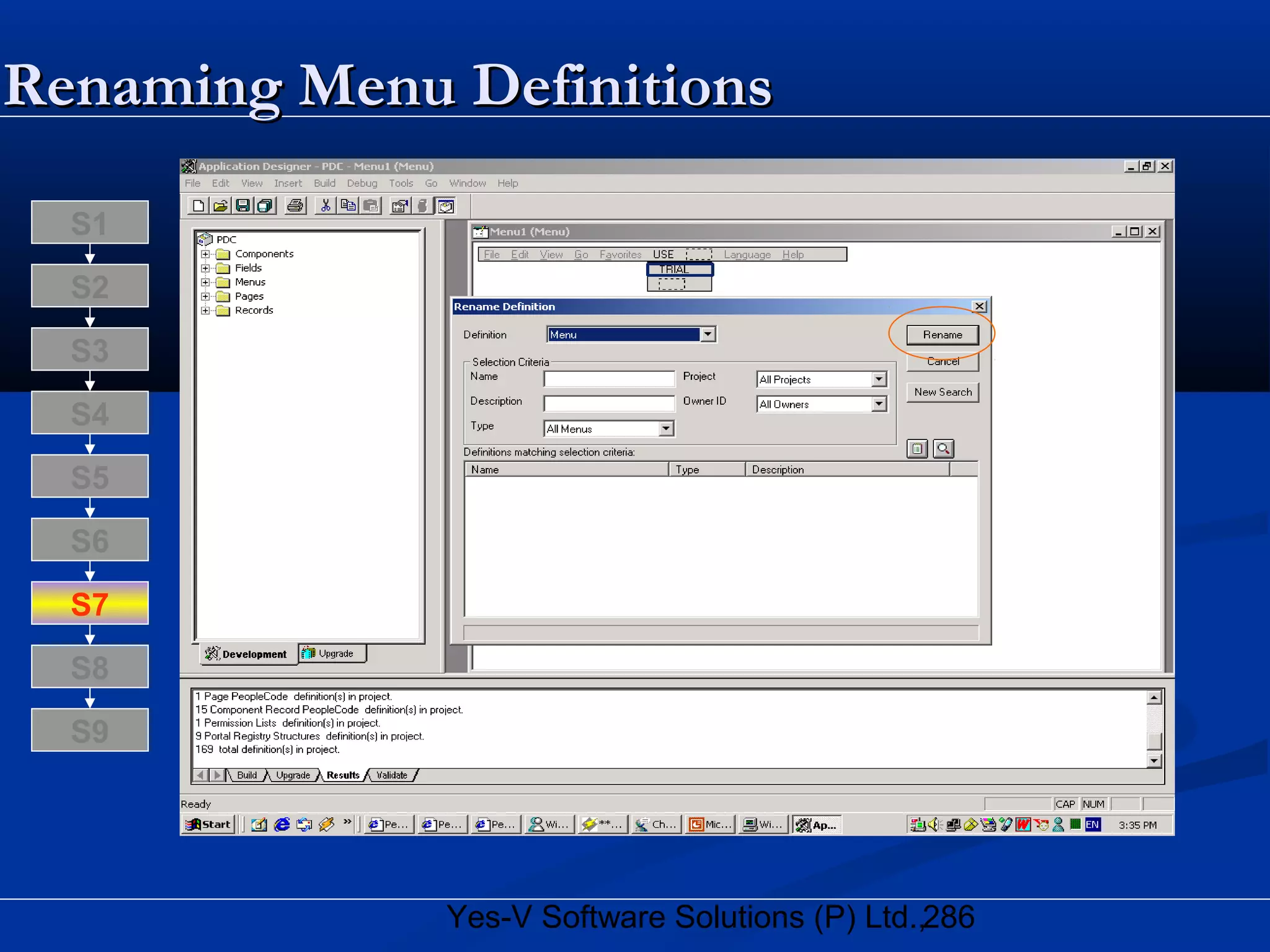
Task: Click the Outlook Express quick launch icon
Action: click(x=304, y=824)
